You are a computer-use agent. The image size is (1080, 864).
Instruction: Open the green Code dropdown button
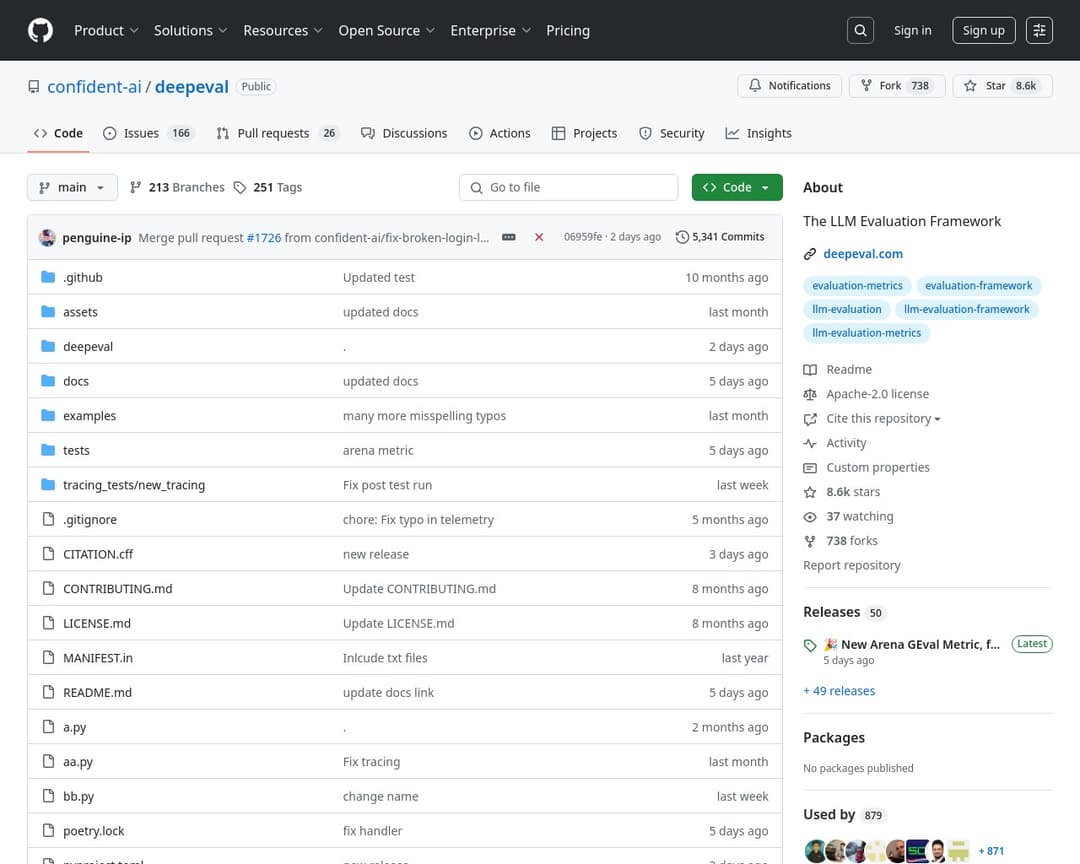point(737,187)
